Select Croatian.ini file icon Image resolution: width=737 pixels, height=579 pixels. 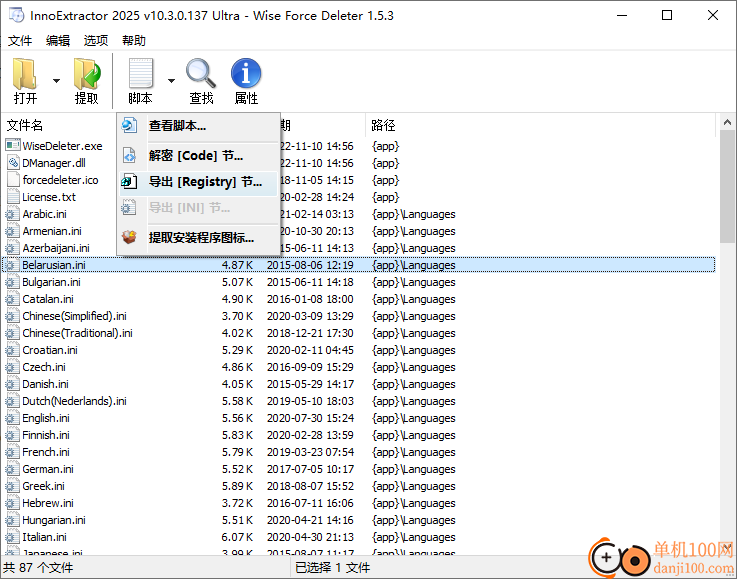(13, 350)
